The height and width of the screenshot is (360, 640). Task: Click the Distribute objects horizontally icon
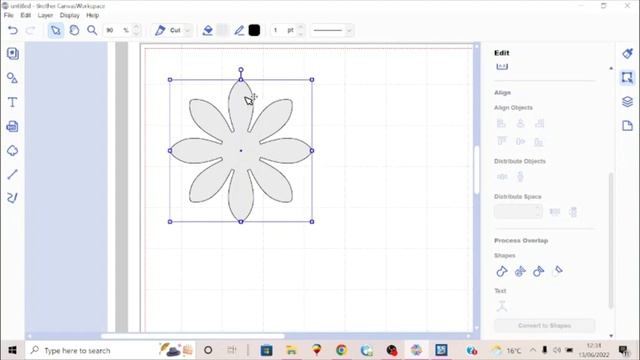pos(502,177)
